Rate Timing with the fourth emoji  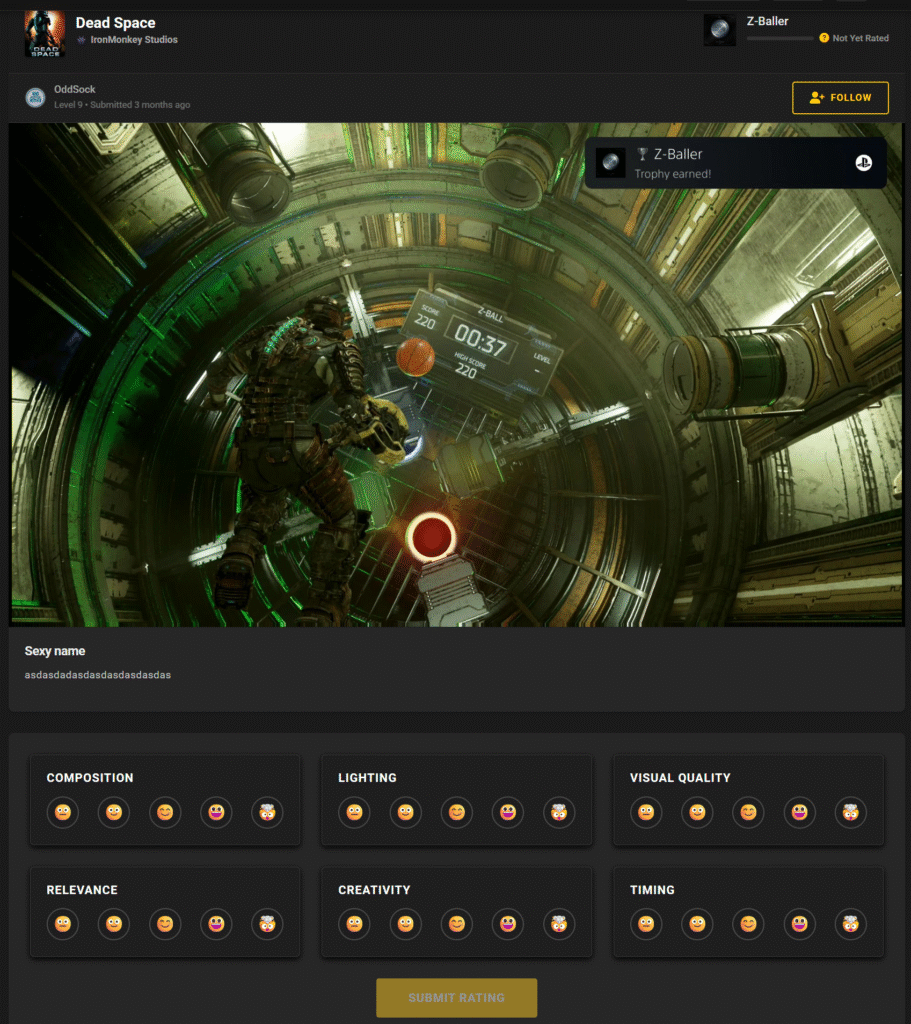tap(799, 924)
